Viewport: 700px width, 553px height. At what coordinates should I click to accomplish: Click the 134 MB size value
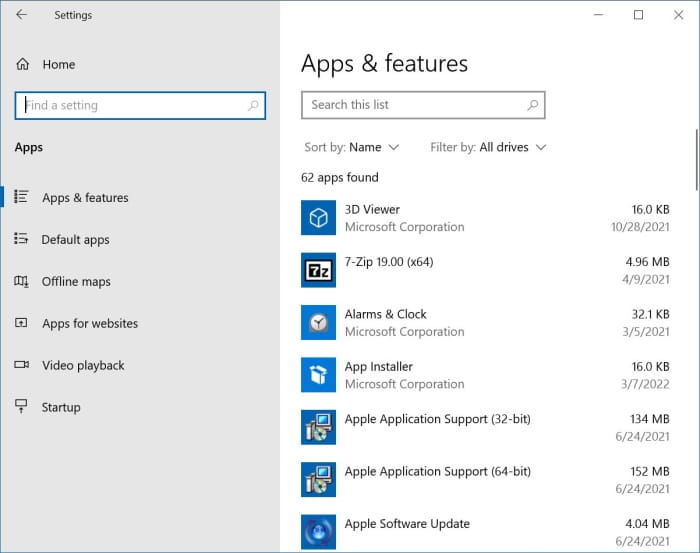[x=650, y=419]
